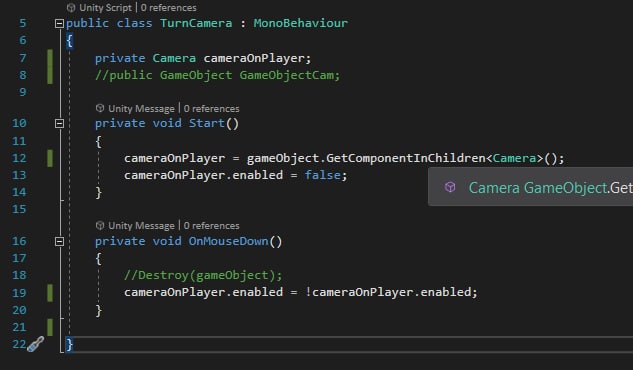Screen dimensions: 633x370
Task: Click the 'public' keyword on line 5
Action: pos(88,23)
